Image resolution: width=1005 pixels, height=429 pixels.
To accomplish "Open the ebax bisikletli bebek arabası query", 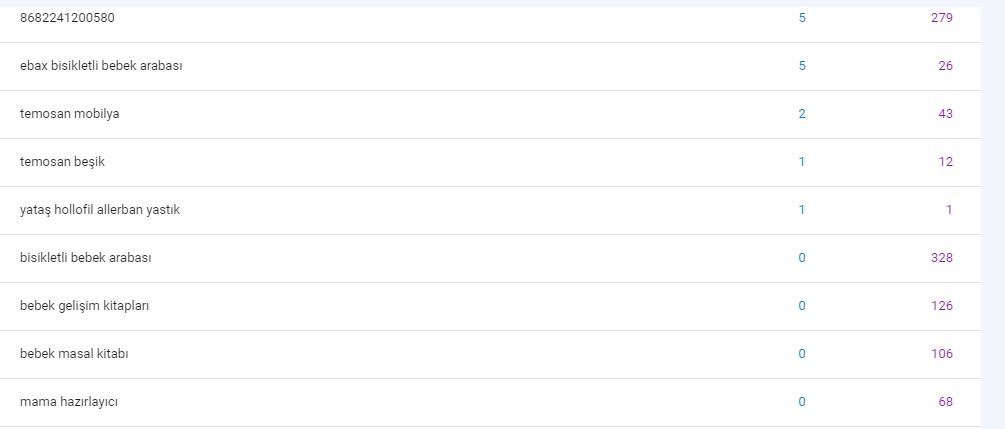I will pyautogui.click(x=101, y=66).
